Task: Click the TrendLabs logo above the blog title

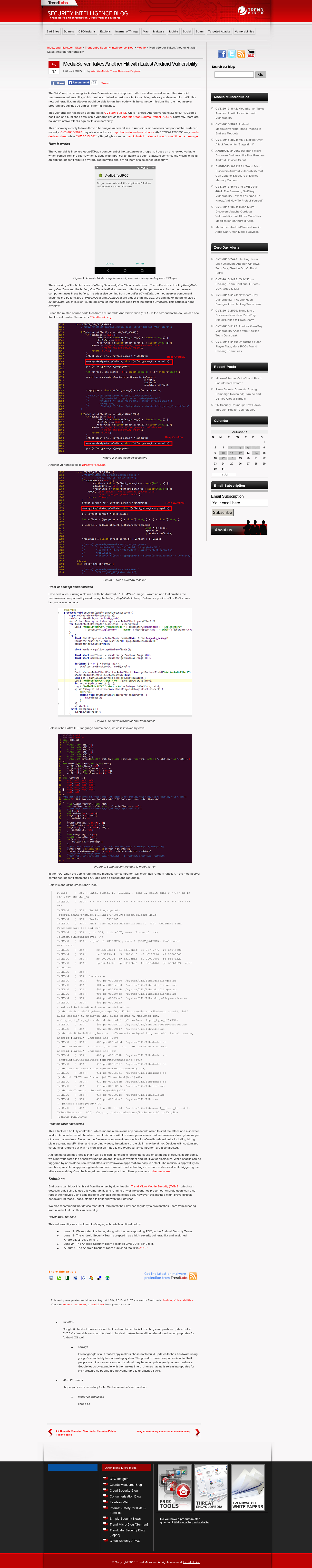Action: point(58,2)
